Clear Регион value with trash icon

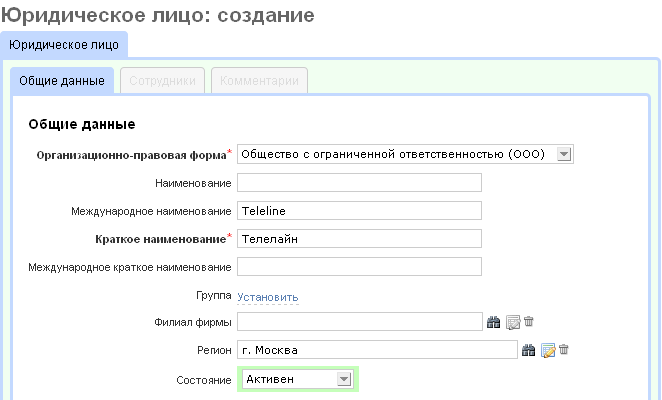pos(564,349)
